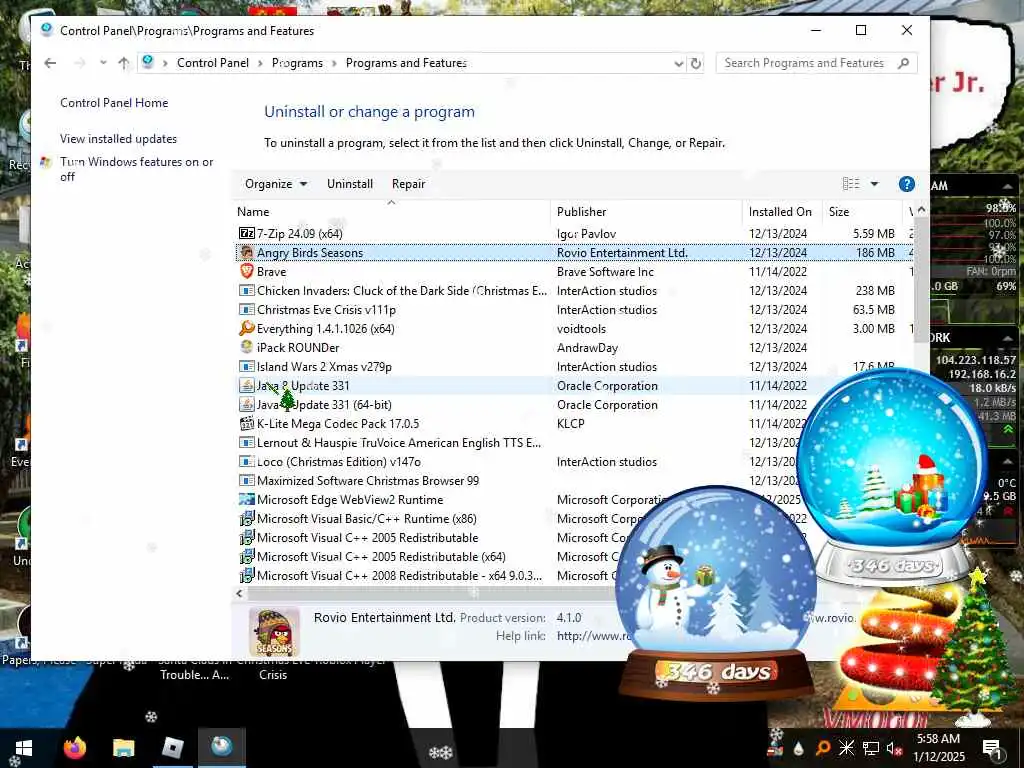Open the notification center icon
This screenshot has height=768, width=1024.
992,748
